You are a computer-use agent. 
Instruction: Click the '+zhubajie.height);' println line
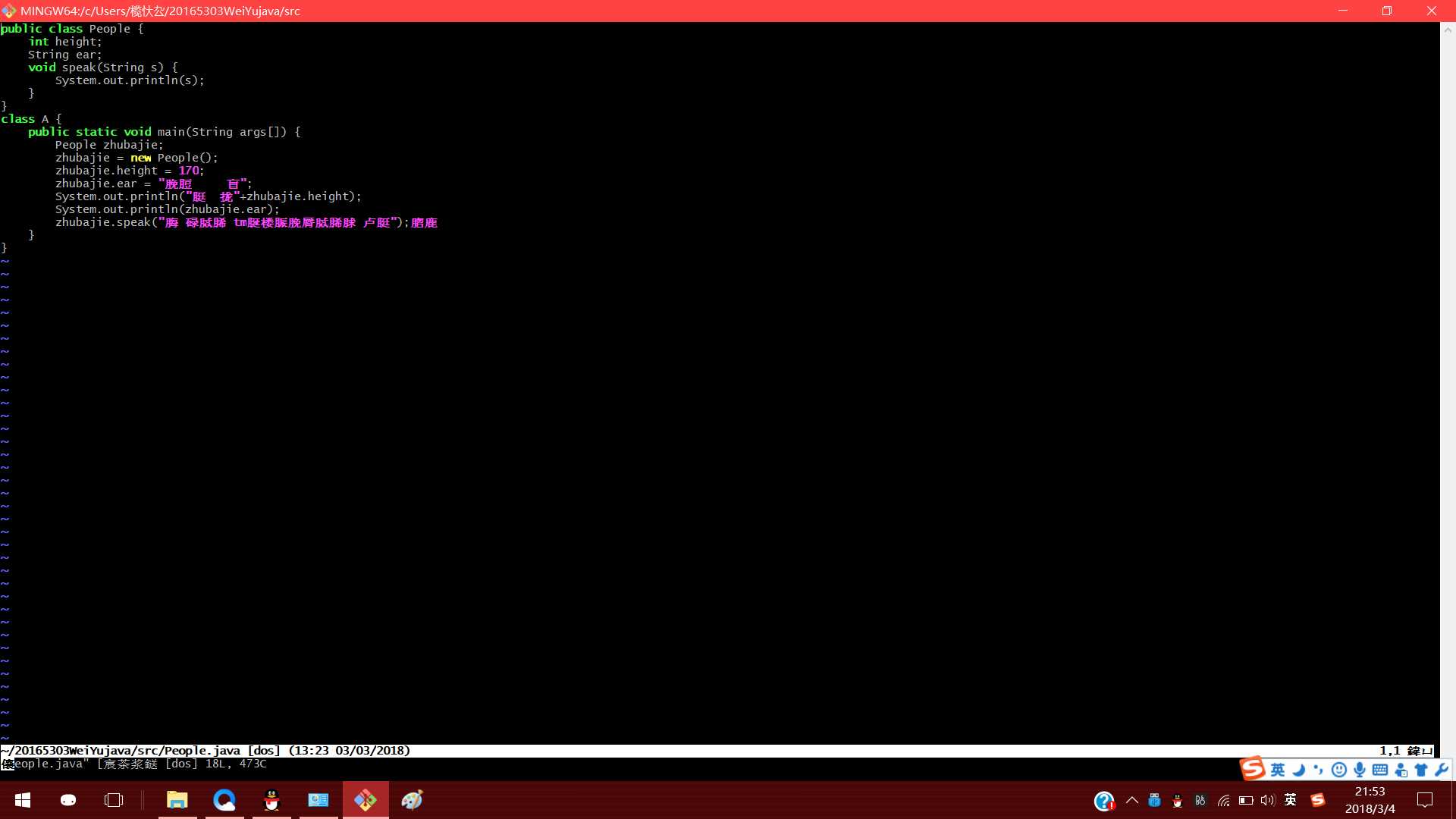tap(209, 196)
